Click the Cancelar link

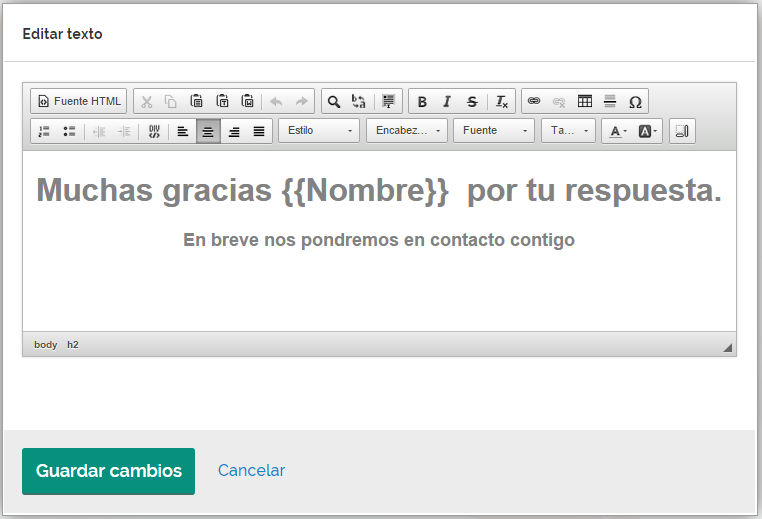click(x=251, y=471)
